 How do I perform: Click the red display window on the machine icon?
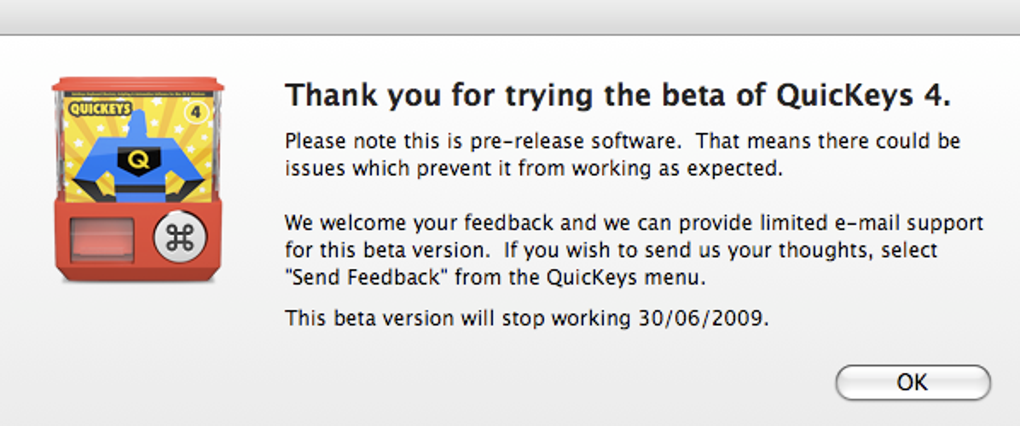pos(101,240)
